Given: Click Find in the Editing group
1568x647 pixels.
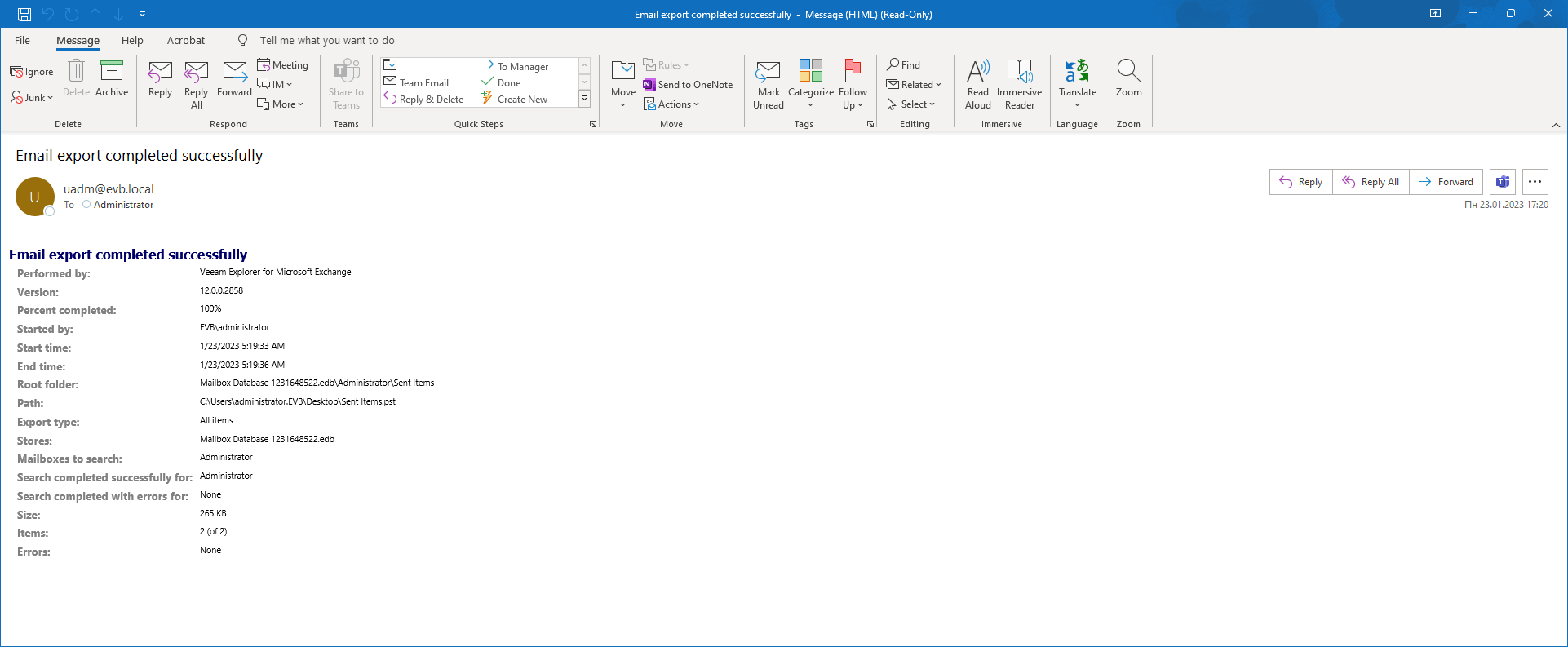Looking at the screenshot, I should click(904, 65).
